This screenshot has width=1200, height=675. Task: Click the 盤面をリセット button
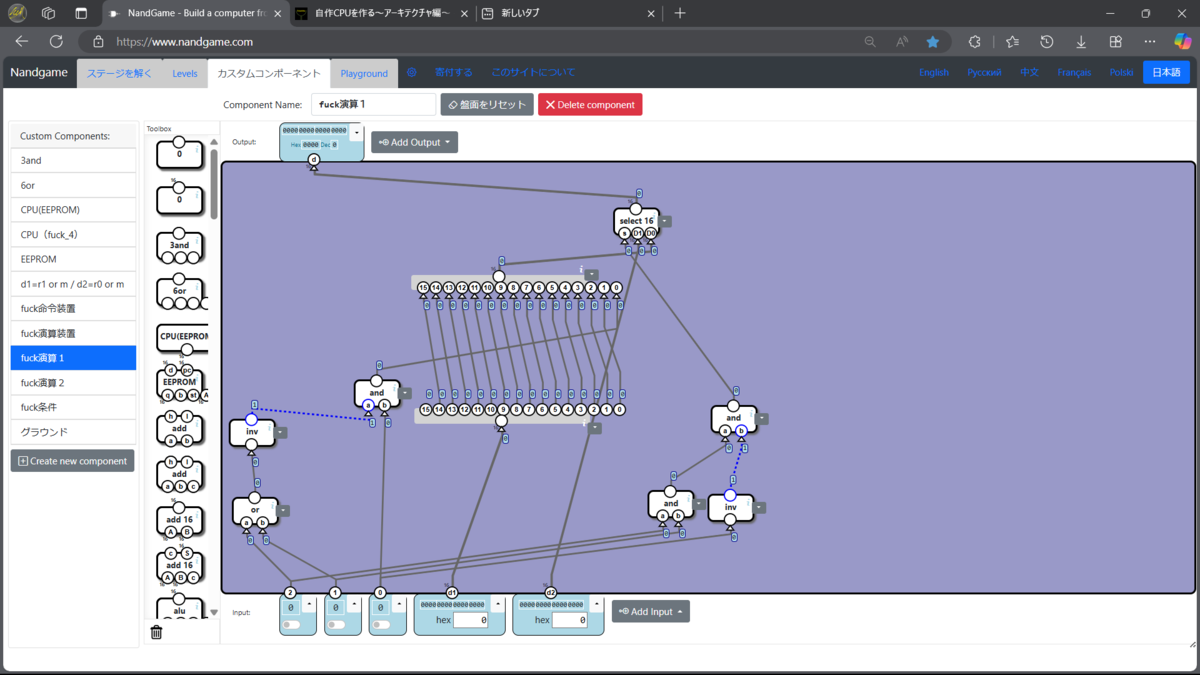point(487,105)
